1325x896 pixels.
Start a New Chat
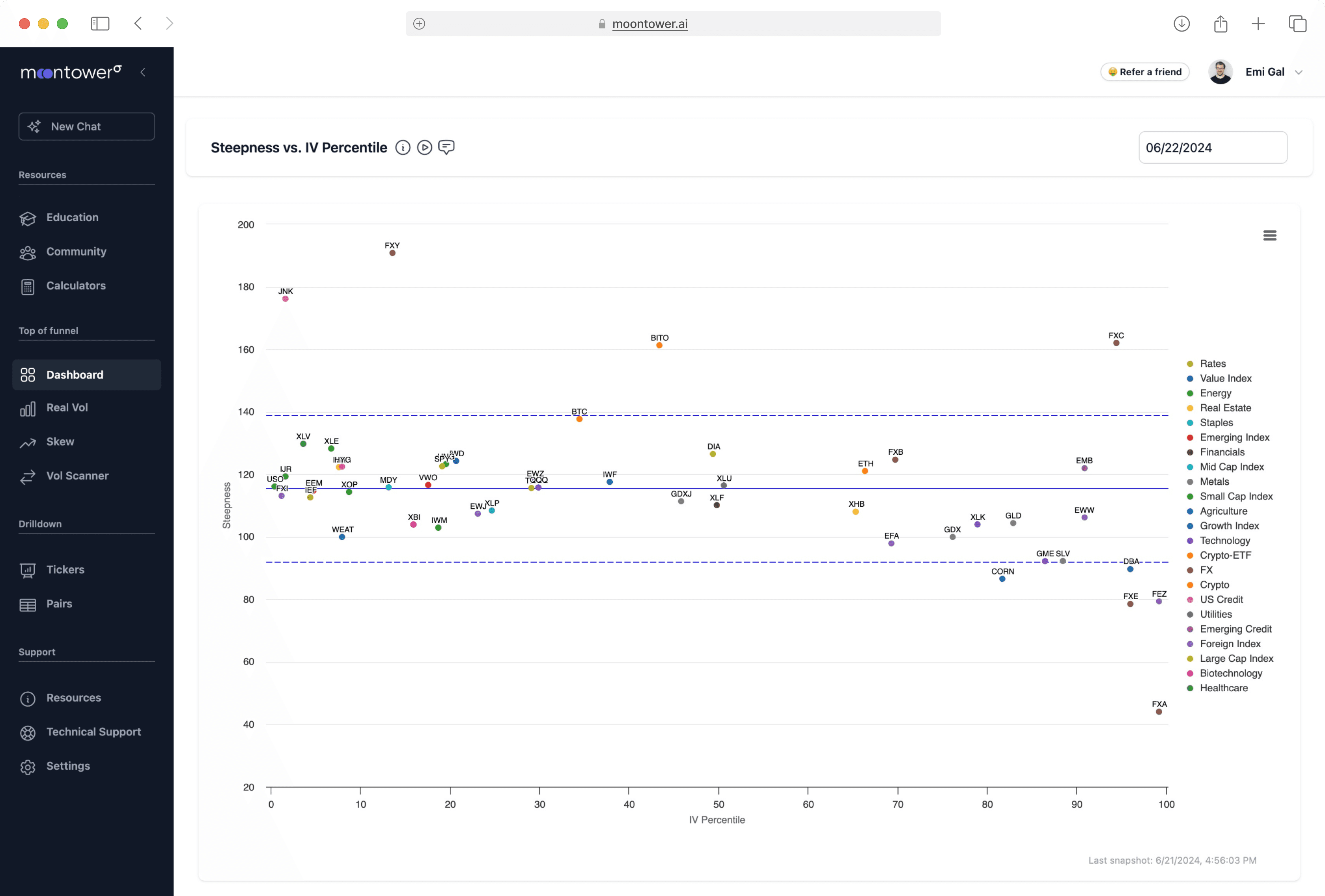tap(87, 127)
